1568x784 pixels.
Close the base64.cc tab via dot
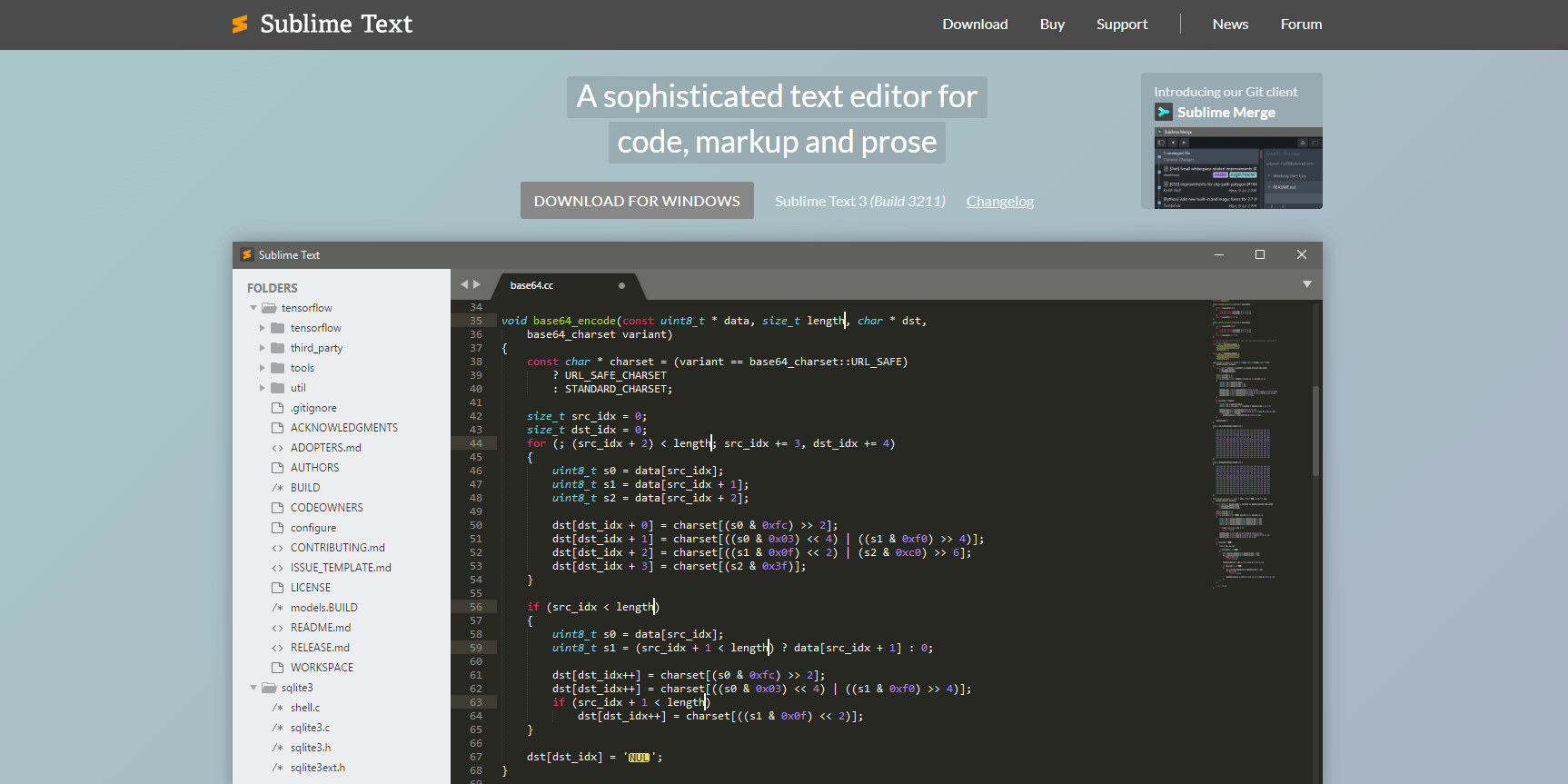(621, 285)
